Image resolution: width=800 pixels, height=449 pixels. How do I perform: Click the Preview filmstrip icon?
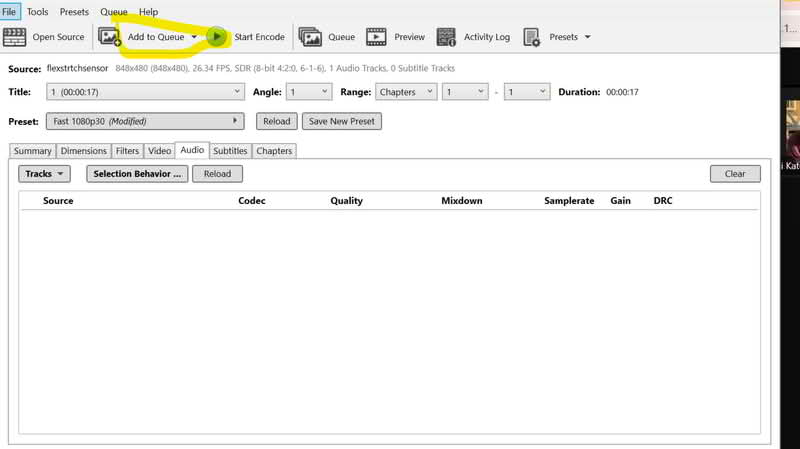click(x=376, y=37)
